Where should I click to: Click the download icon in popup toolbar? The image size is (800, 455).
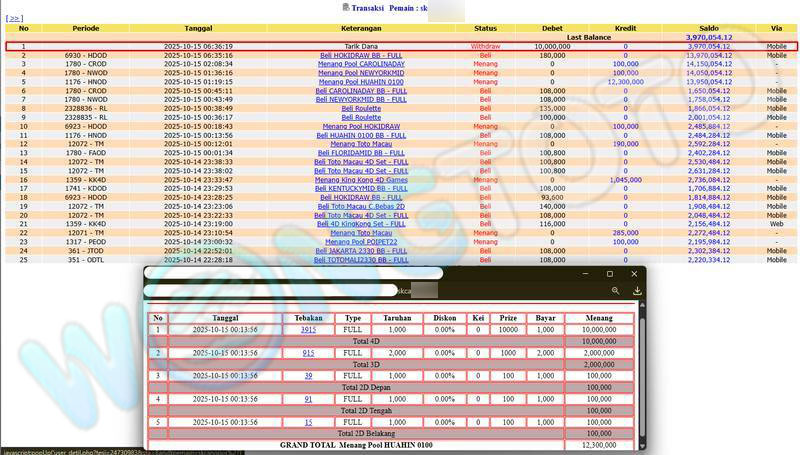[x=637, y=291]
